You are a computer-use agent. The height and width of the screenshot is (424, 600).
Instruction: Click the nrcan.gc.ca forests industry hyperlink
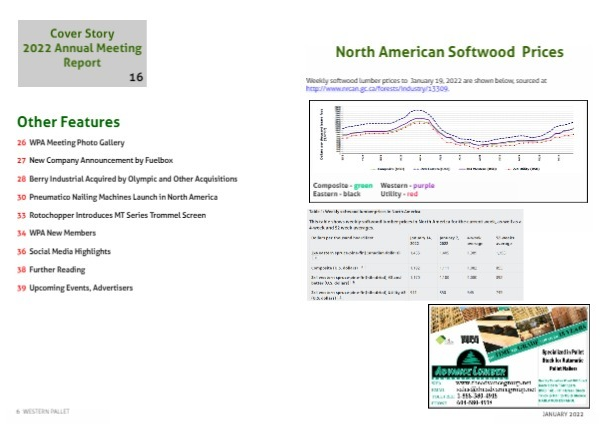[x=377, y=88]
